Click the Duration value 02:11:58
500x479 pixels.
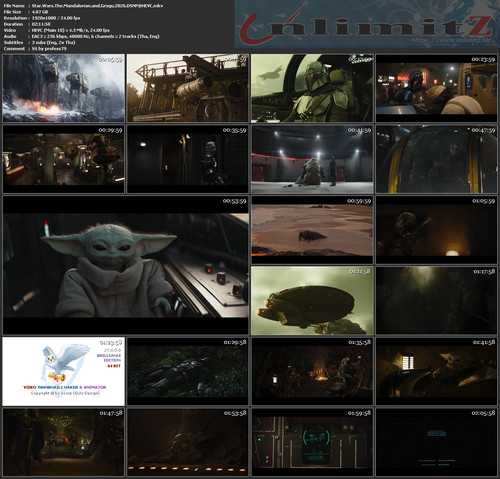point(41,24)
